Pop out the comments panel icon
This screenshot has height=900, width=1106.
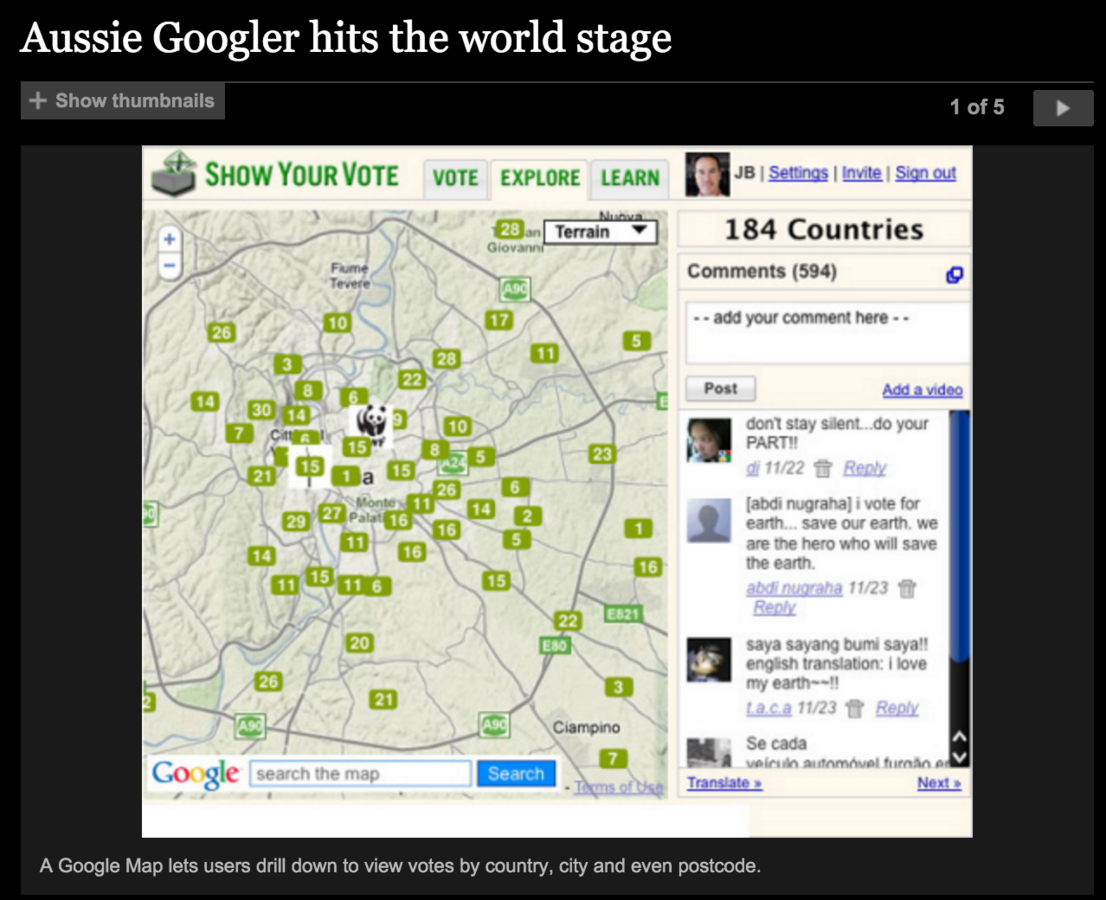954,275
